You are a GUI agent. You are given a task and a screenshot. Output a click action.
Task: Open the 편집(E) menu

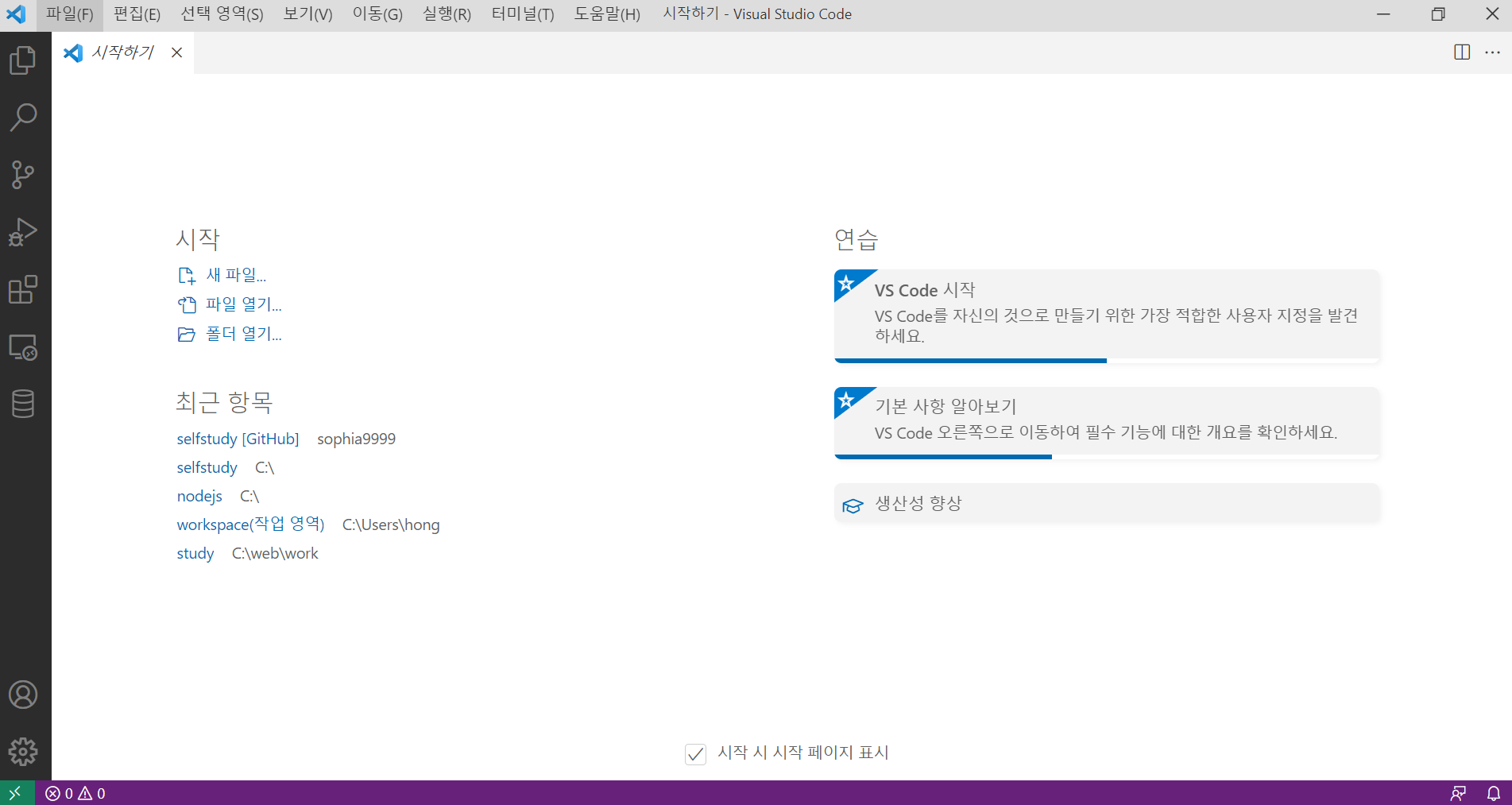(x=137, y=14)
